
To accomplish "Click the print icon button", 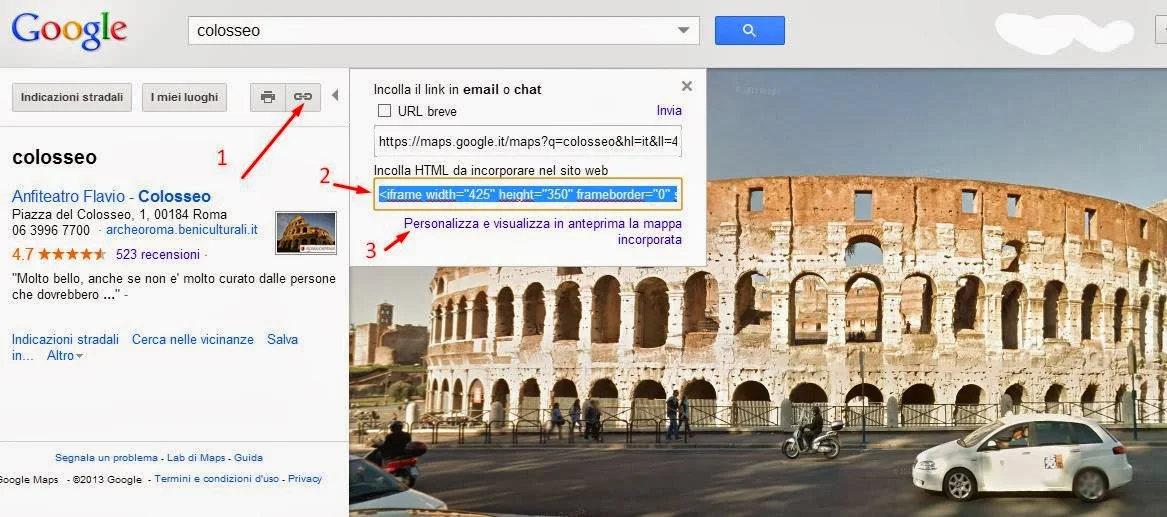I will [268, 97].
